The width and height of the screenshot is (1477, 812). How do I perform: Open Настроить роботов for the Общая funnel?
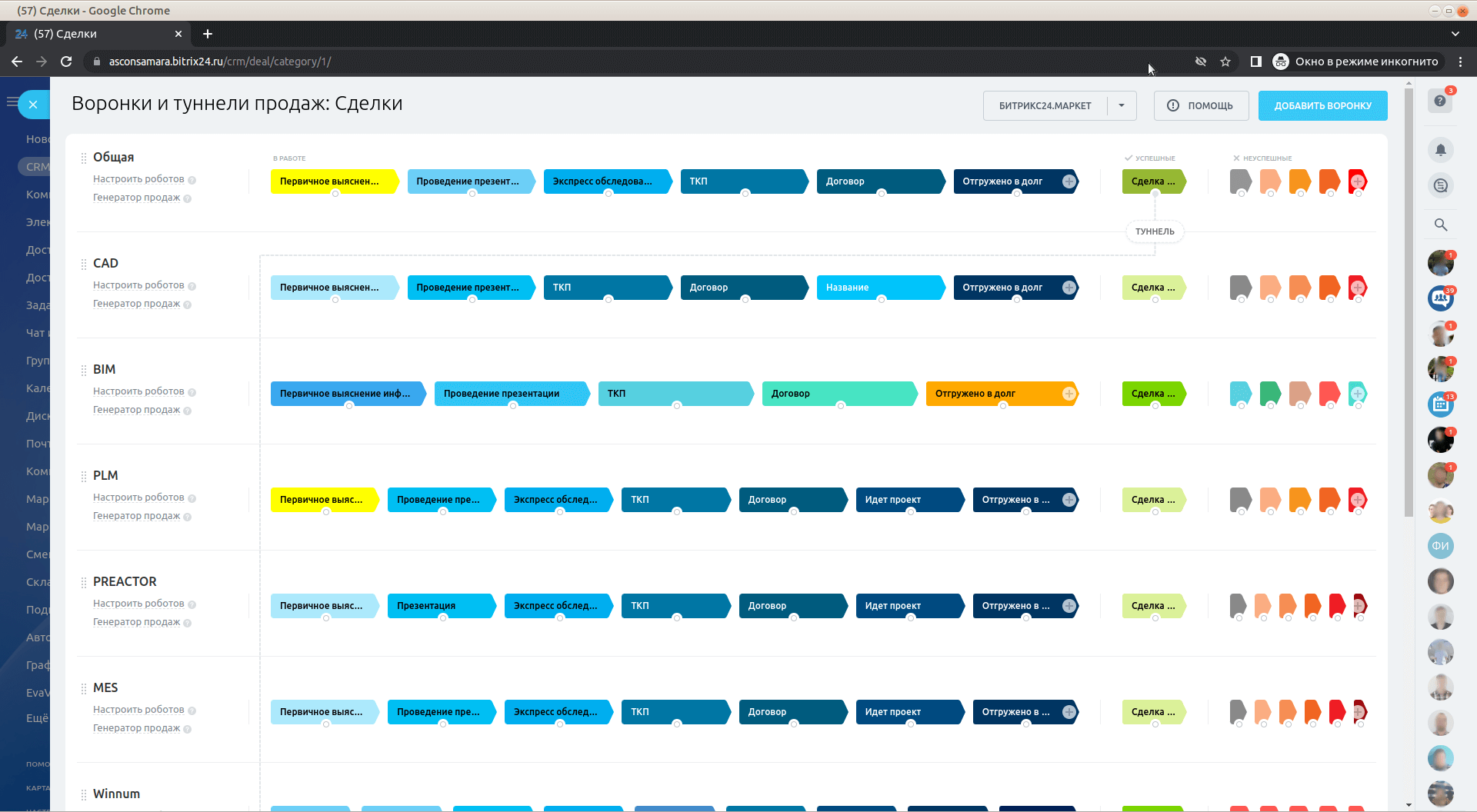[x=138, y=179]
